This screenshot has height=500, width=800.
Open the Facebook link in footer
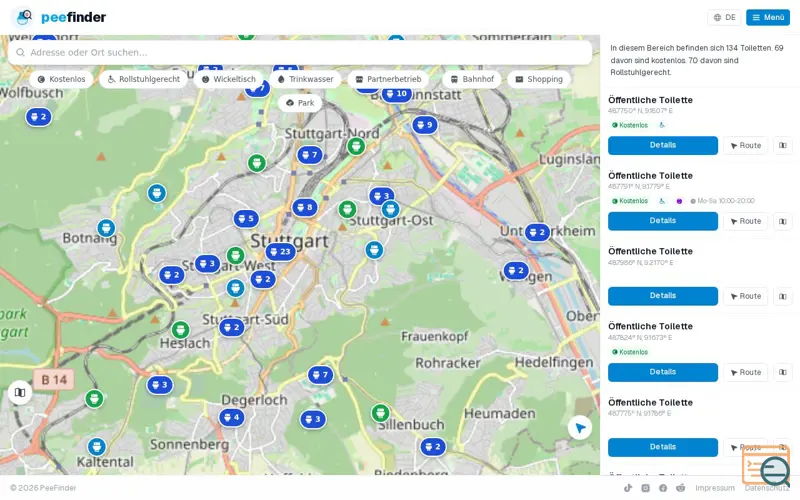[663, 488]
